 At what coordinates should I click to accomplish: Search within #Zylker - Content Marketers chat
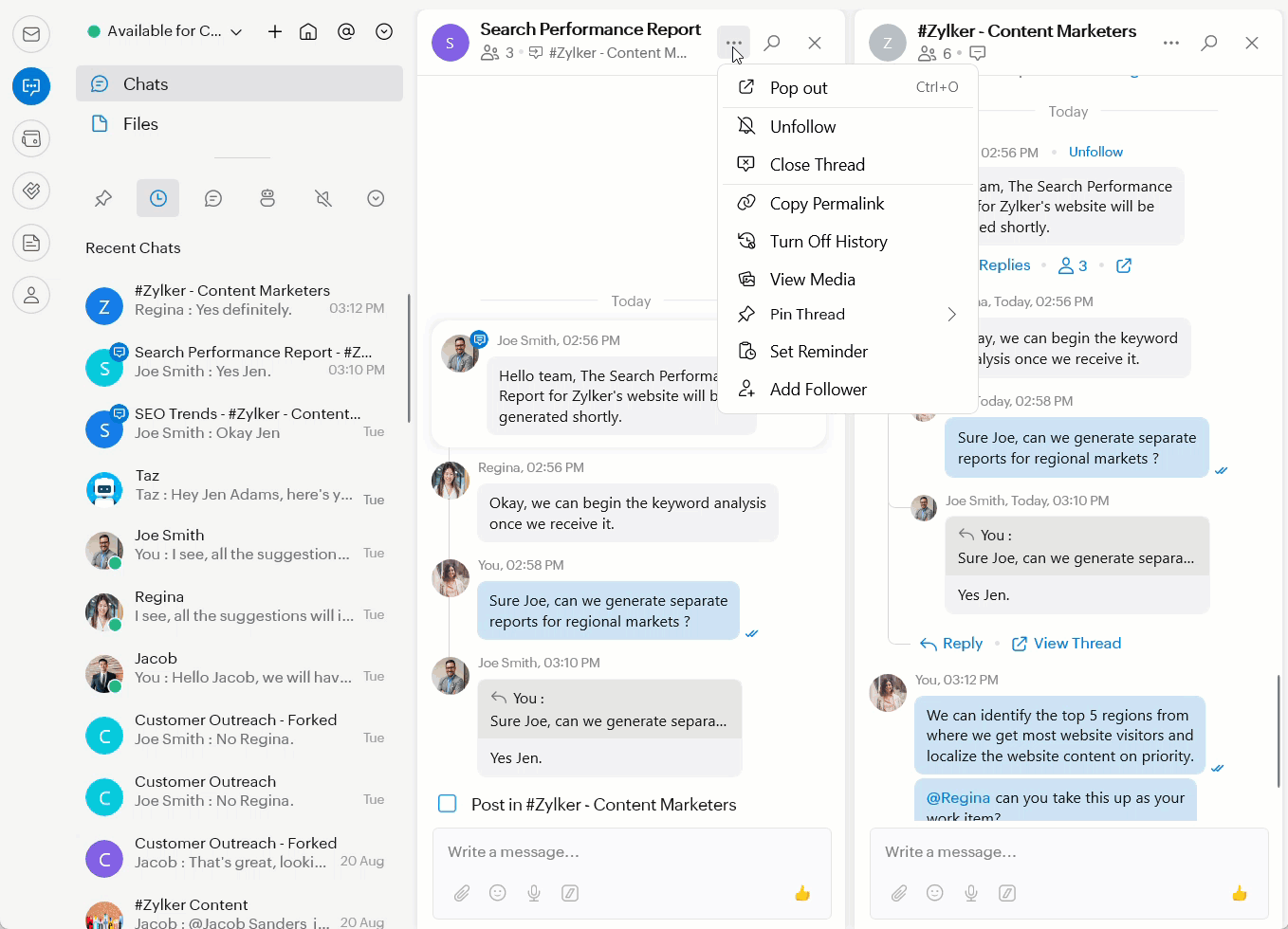click(x=1209, y=43)
